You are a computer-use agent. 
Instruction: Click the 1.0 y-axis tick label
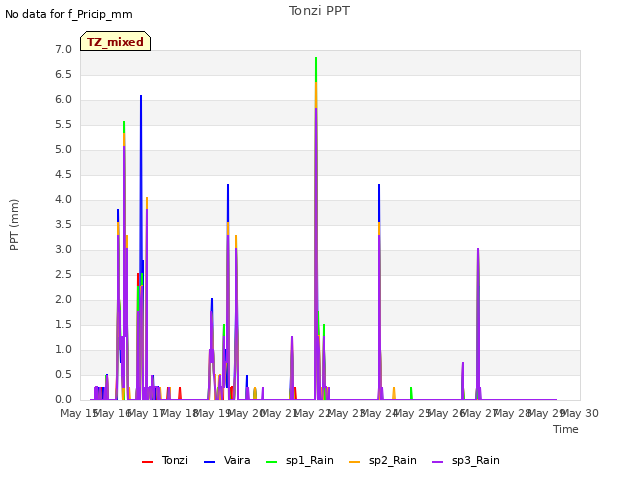[x=63, y=350]
